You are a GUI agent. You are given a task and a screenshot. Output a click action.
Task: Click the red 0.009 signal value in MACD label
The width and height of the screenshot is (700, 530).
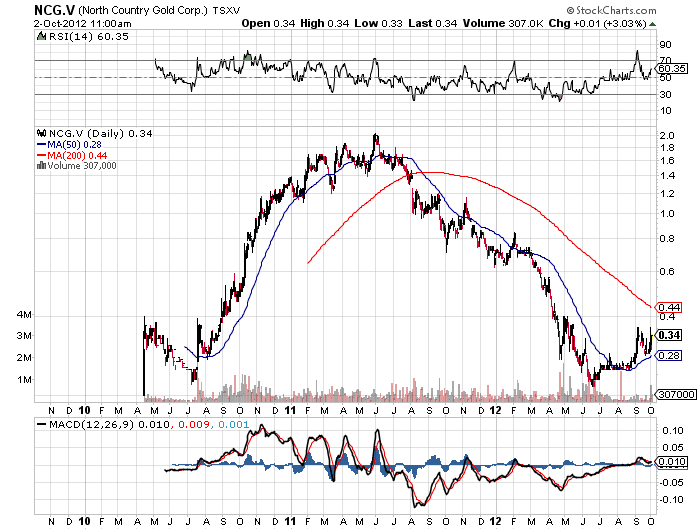point(194,424)
